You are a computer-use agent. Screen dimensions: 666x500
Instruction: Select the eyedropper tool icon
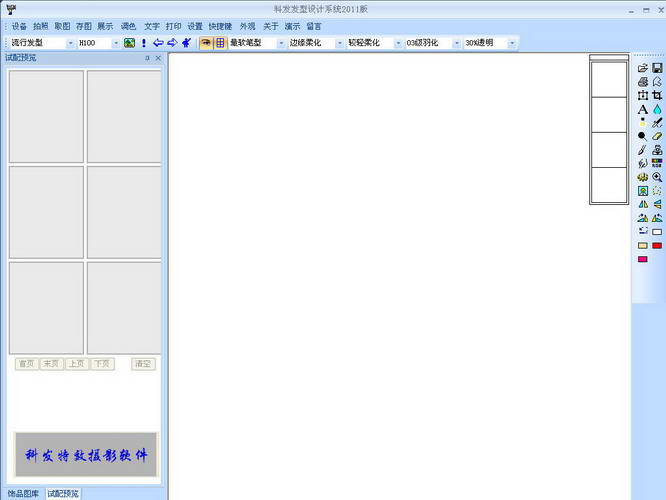(x=657, y=123)
